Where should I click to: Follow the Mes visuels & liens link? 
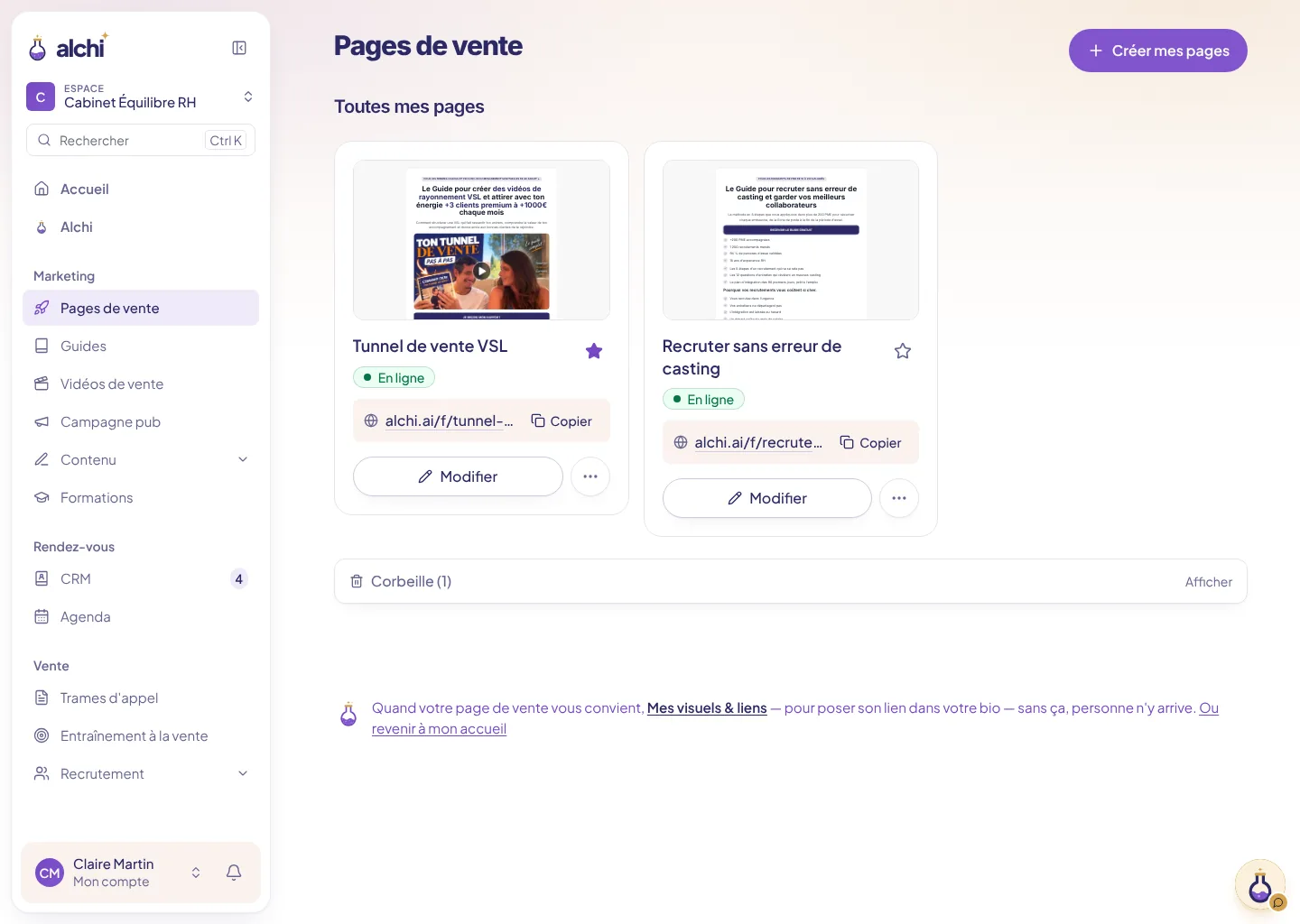tap(707, 708)
